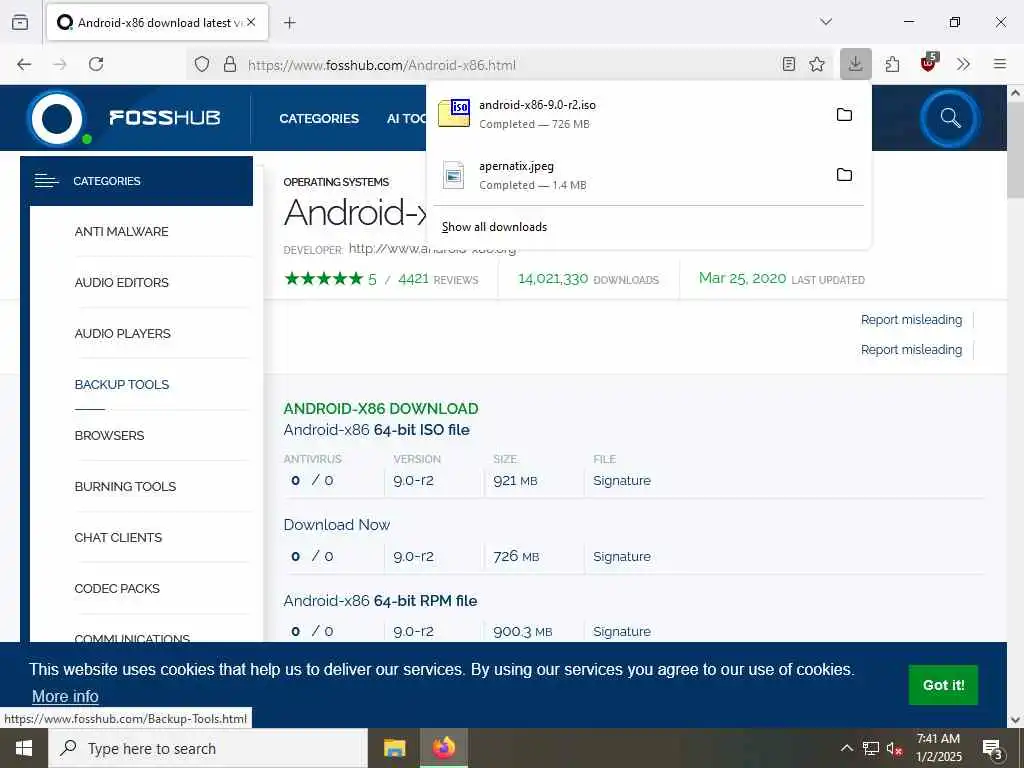Click second Report misleading link
Image resolution: width=1024 pixels, height=768 pixels.
pyautogui.click(x=911, y=349)
